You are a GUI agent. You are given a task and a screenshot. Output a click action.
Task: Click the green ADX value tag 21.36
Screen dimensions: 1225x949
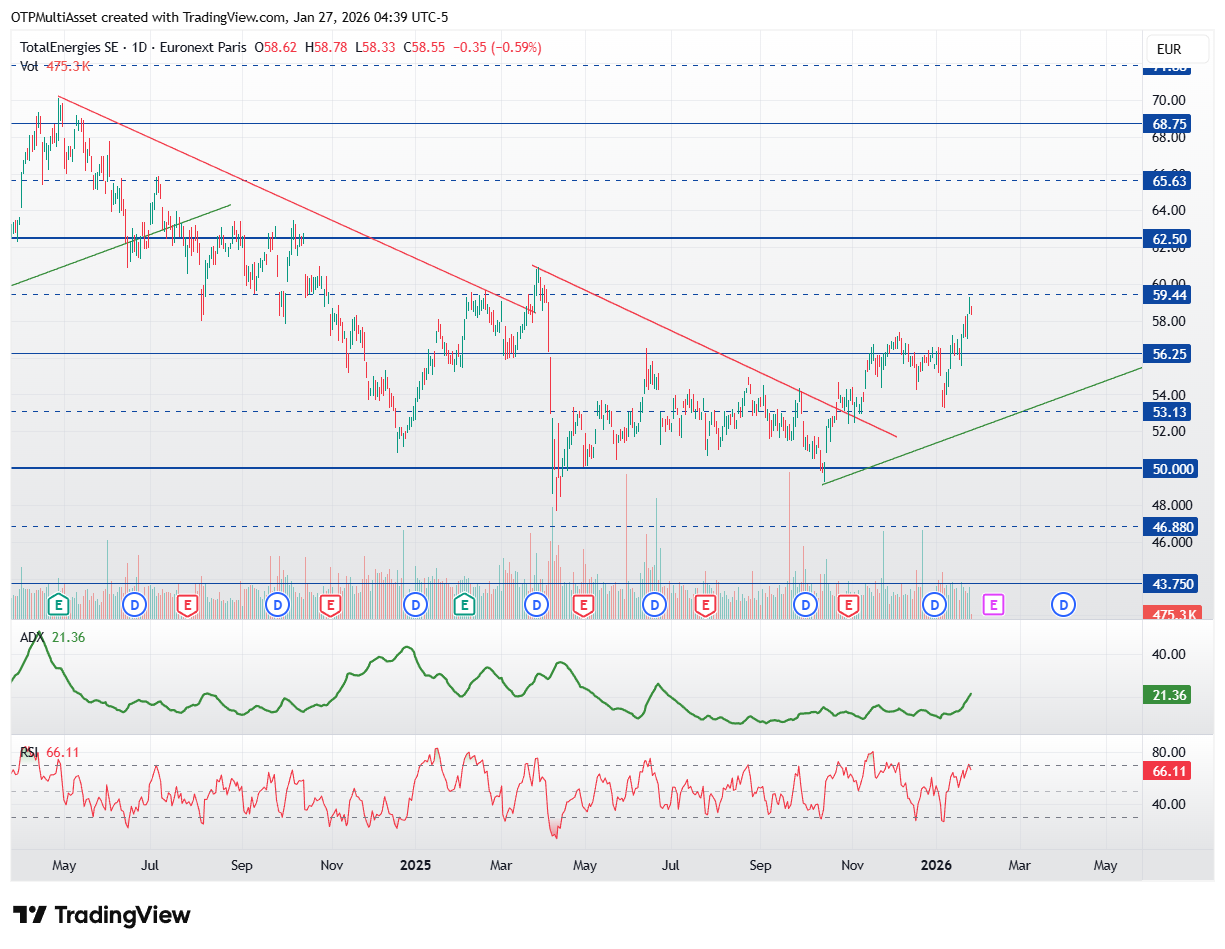point(1168,695)
